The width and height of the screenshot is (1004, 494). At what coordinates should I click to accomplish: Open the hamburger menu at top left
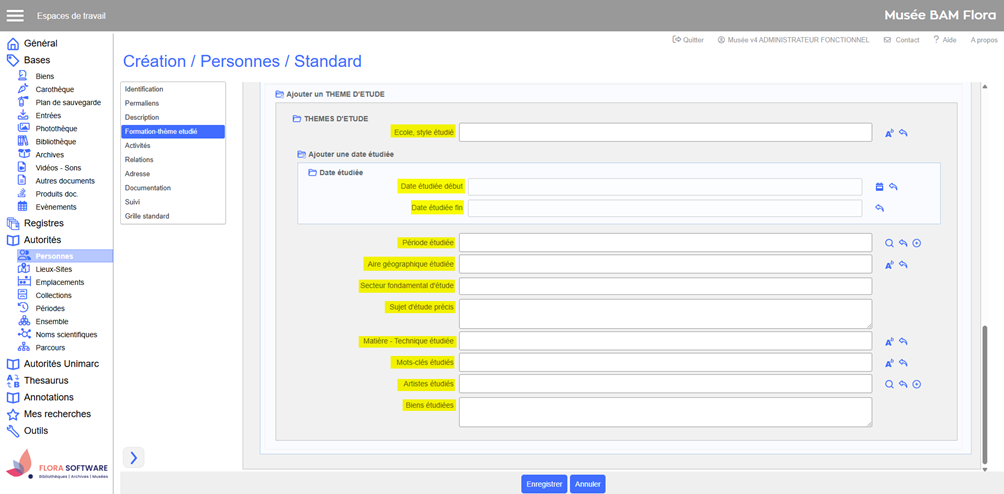pyautogui.click(x=15, y=16)
